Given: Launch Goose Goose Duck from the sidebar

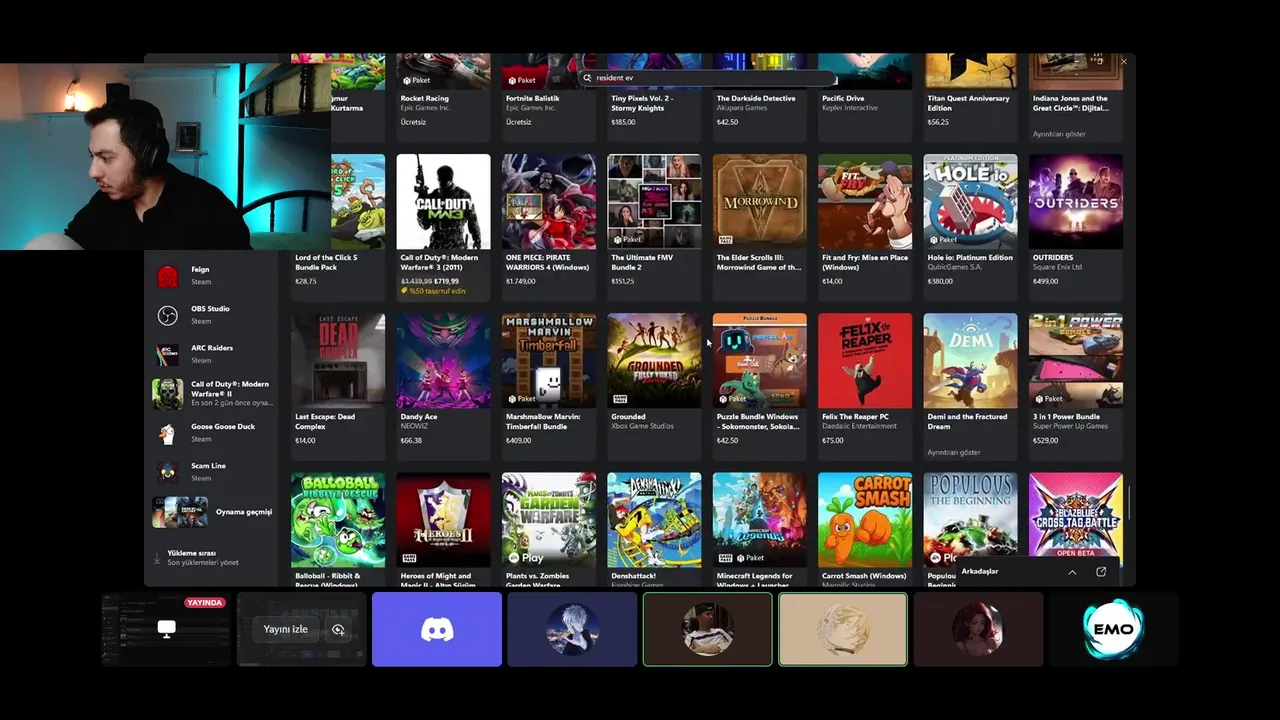Looking at the screenshot, I should [x=212, y=433].
